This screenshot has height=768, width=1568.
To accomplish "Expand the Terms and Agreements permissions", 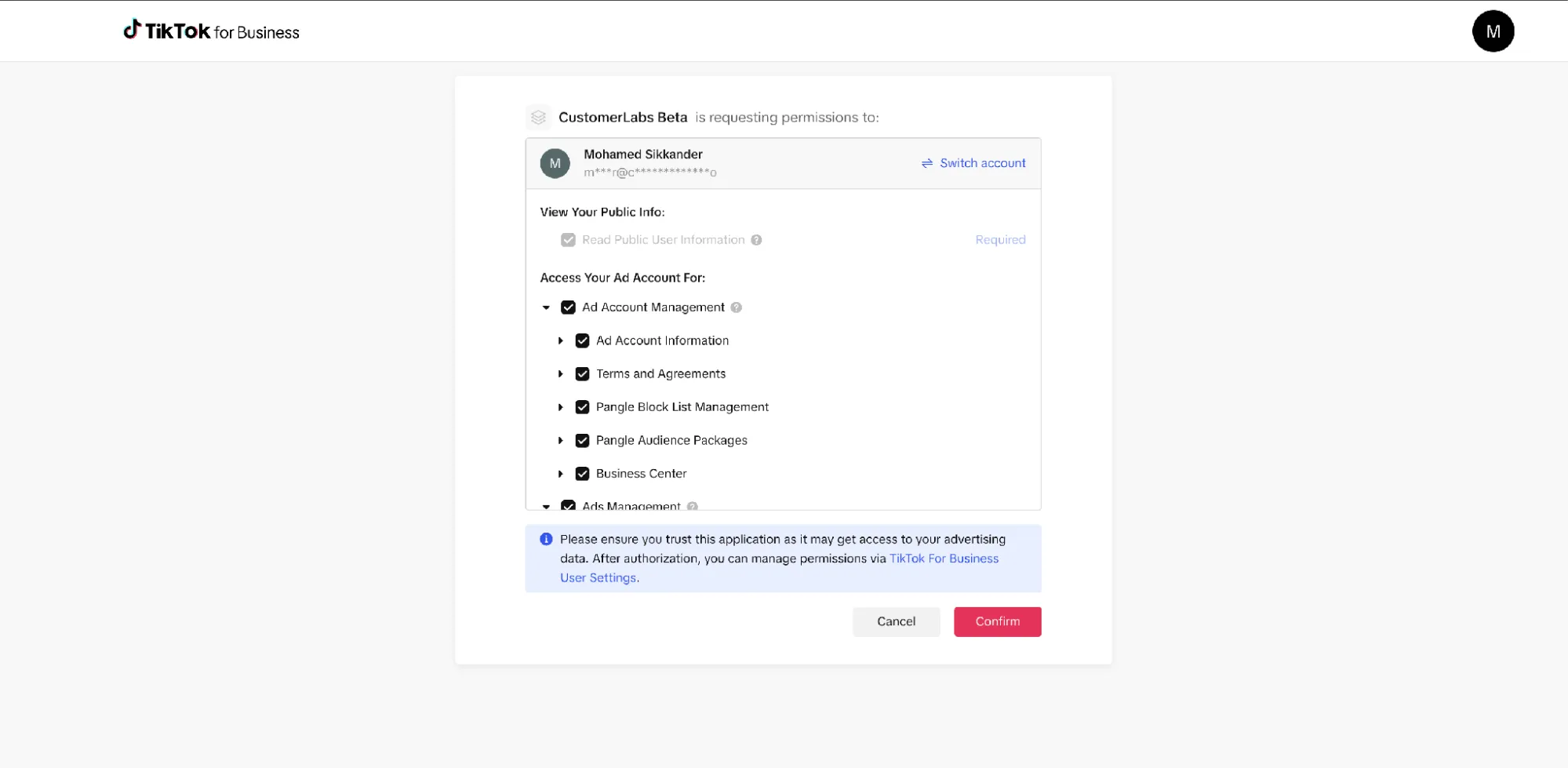I will (560, 374).
